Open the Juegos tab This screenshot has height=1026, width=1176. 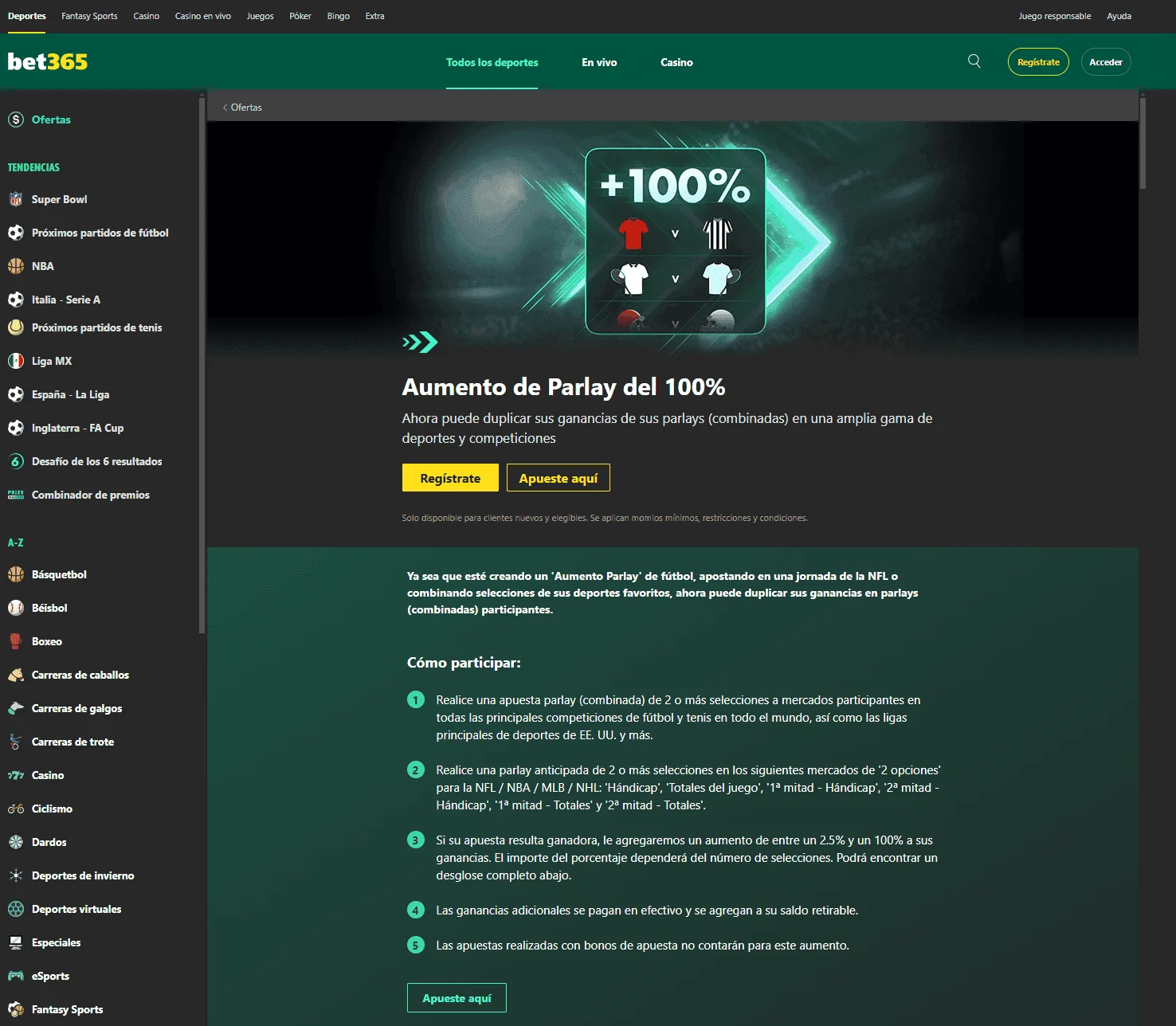[x=260, y=16]
